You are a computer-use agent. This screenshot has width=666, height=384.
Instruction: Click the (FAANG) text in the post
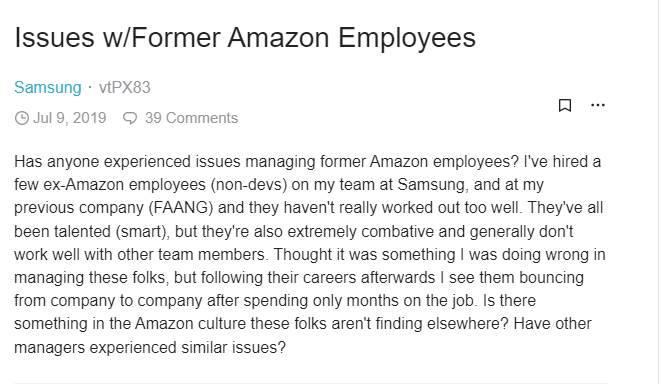[181, 208]
